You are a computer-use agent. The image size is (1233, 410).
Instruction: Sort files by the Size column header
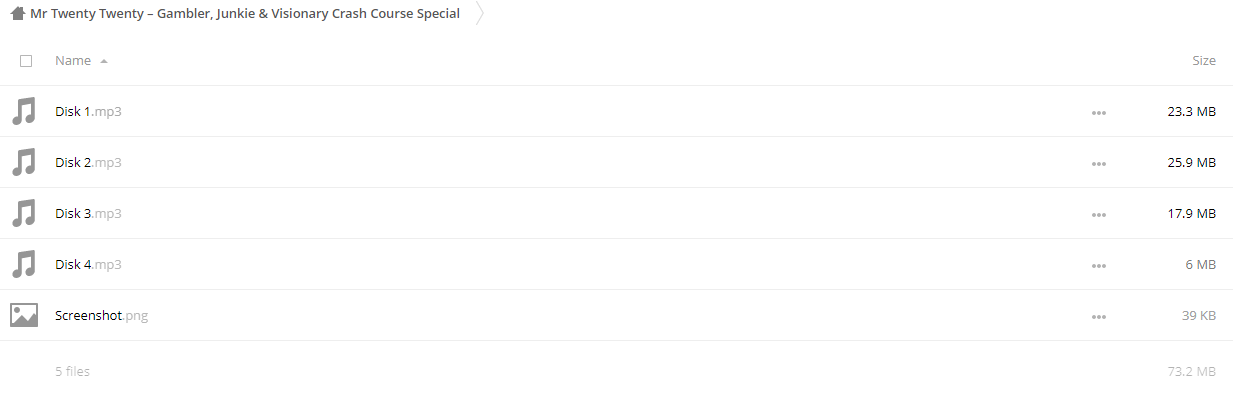tap(1204, 61)
